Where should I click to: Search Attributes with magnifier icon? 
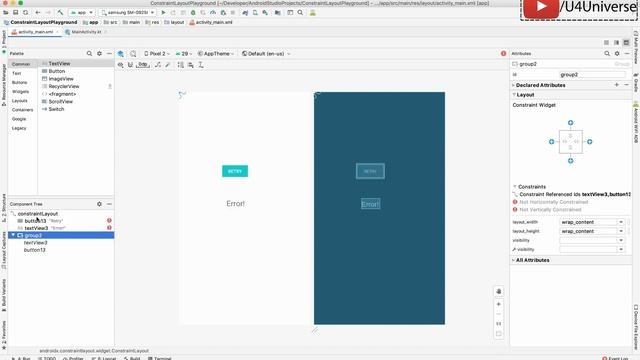pos(607,53)
